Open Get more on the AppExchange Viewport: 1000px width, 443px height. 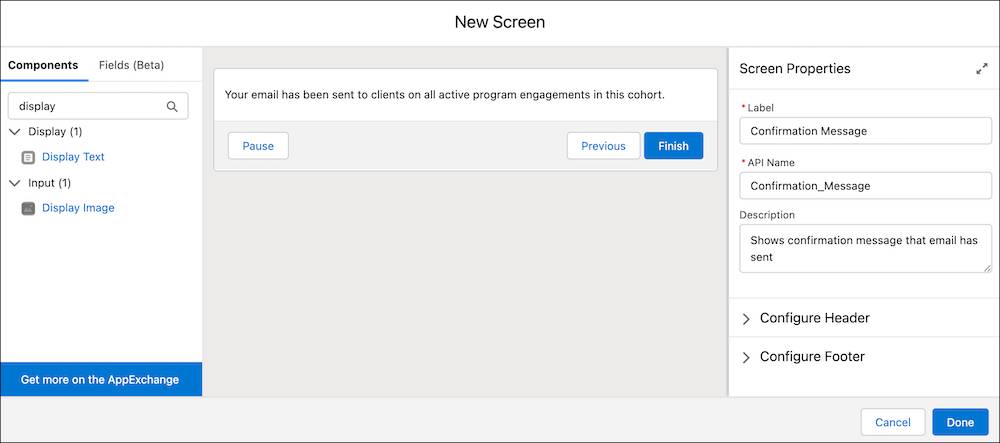[101, 380]
